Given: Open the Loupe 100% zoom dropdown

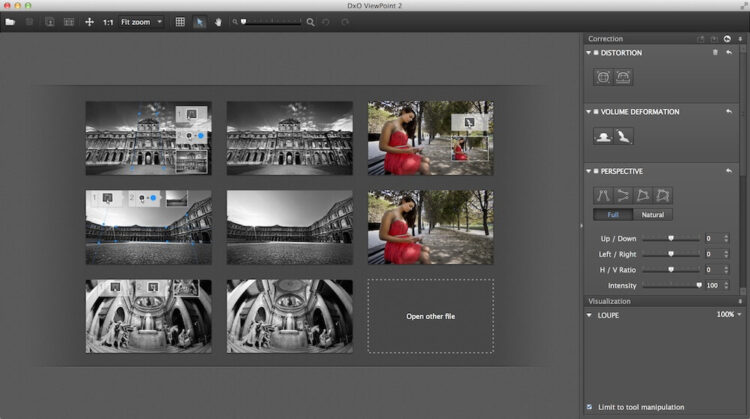Looking at the screenshot, I should pos(728,314).
